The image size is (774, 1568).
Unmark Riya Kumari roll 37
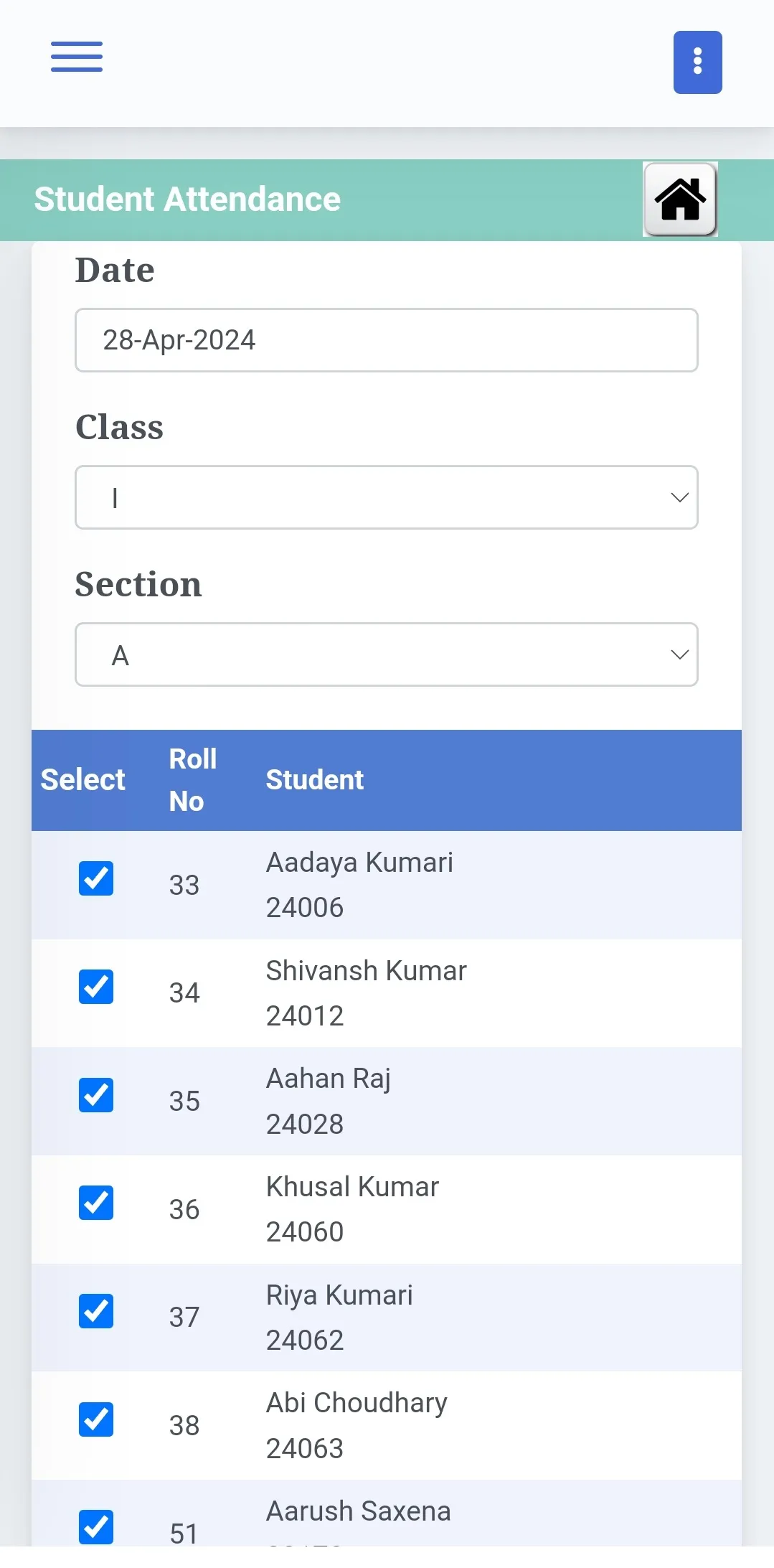[96, 1311]
